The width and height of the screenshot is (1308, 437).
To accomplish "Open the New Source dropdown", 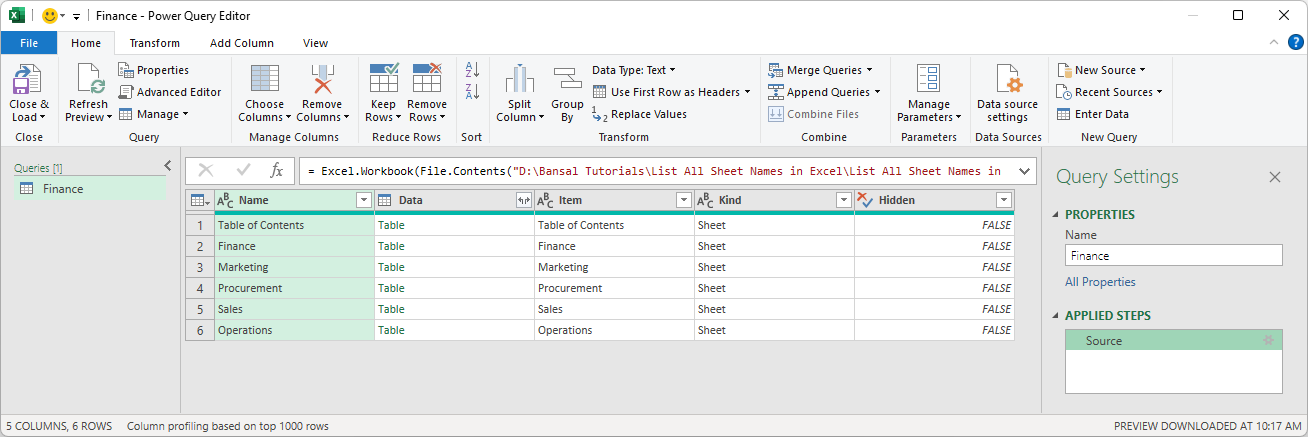I will click(x=1101, y=70).
